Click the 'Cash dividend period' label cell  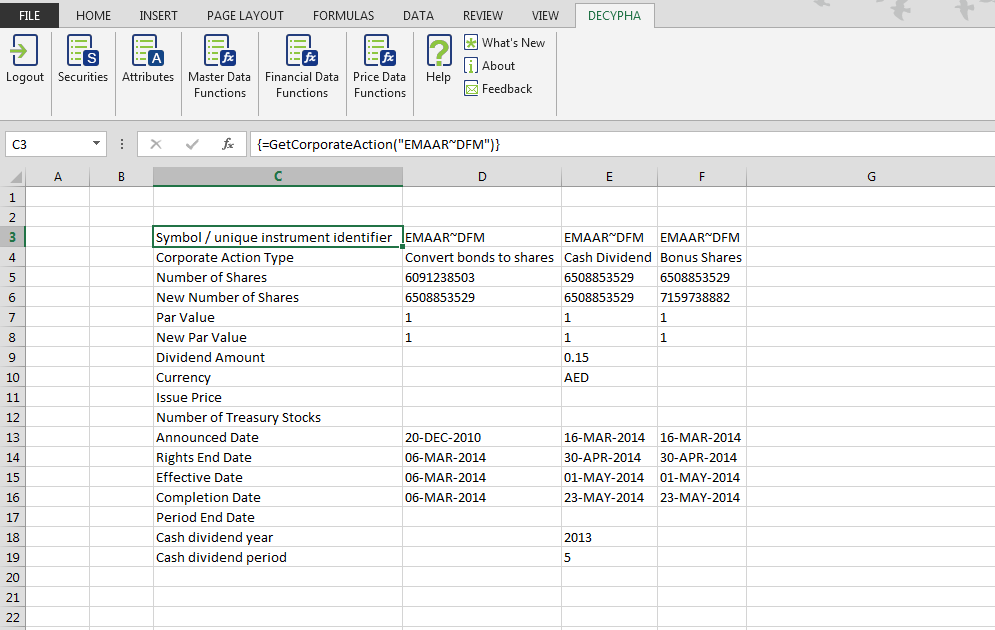[278, 558]
